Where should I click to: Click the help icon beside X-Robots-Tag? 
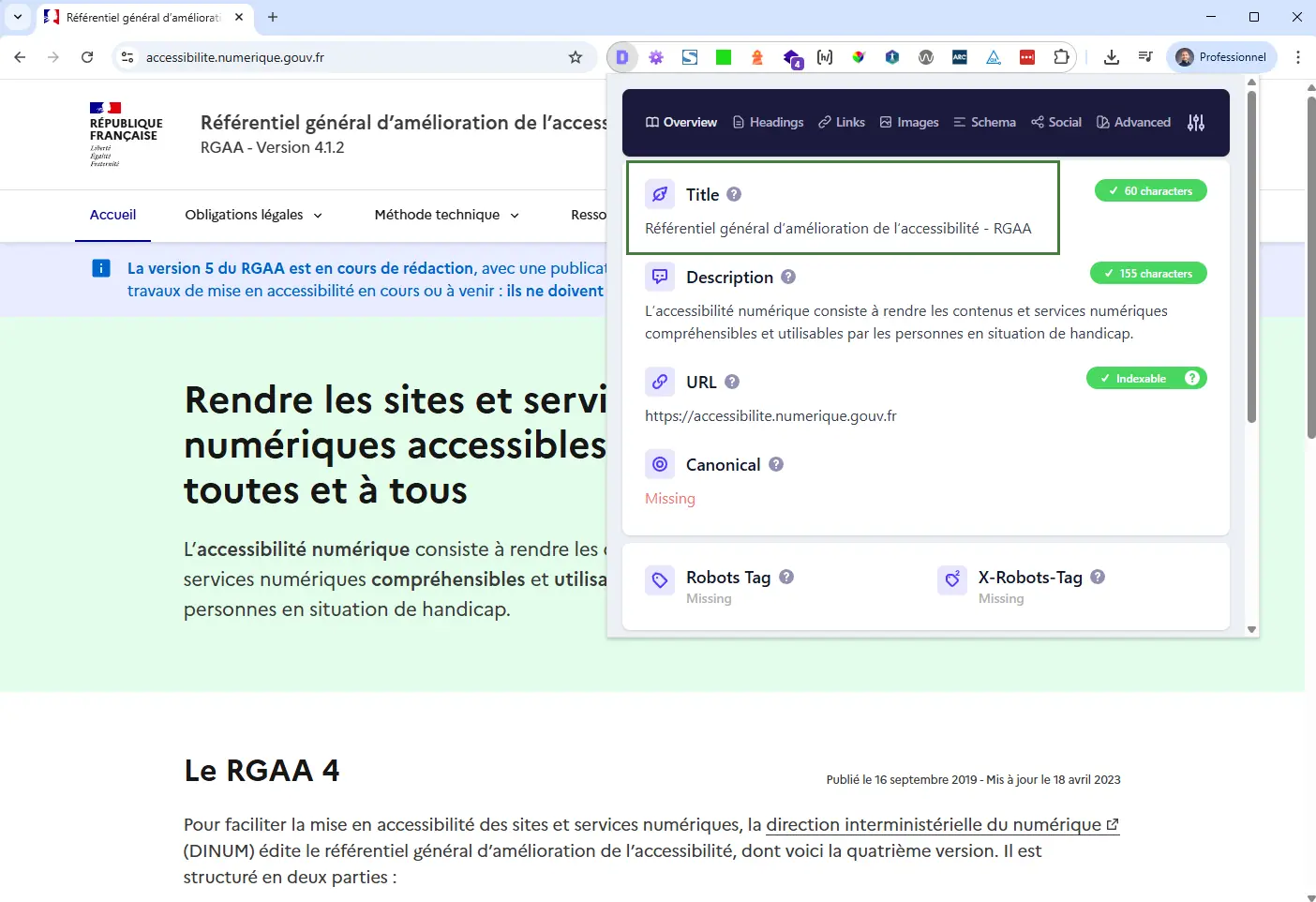pyautogui.click(x=1098, y=577)
